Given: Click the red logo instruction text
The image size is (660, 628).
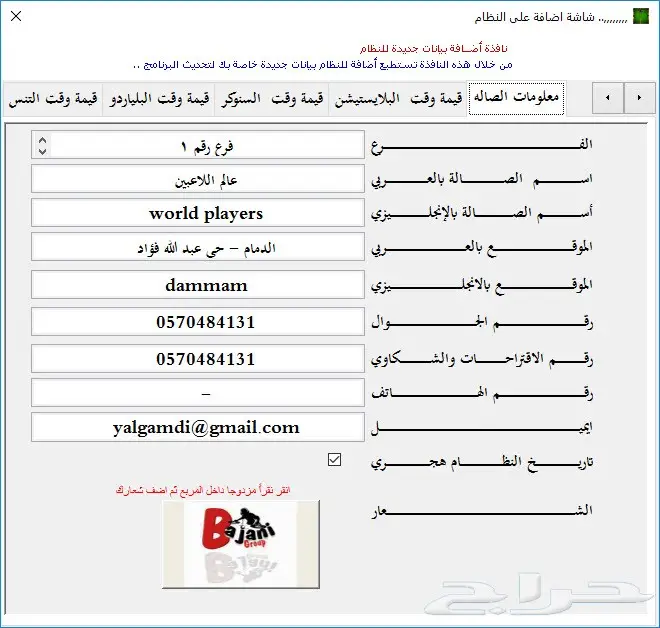Looking at the screenshot, I should tap(203, 490).
